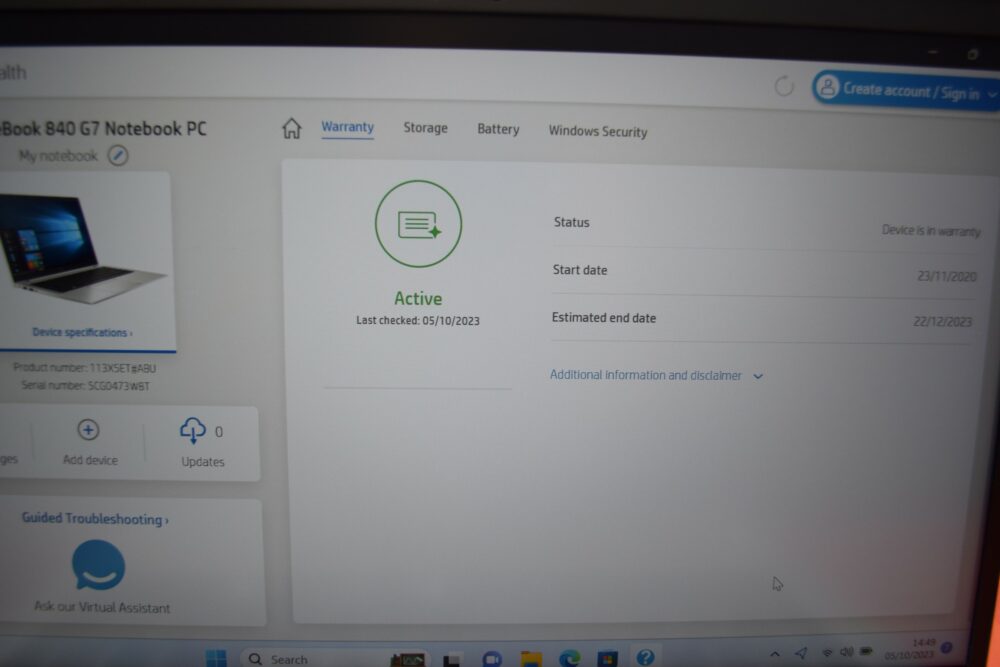Click the Device is in warranty value

931,231
